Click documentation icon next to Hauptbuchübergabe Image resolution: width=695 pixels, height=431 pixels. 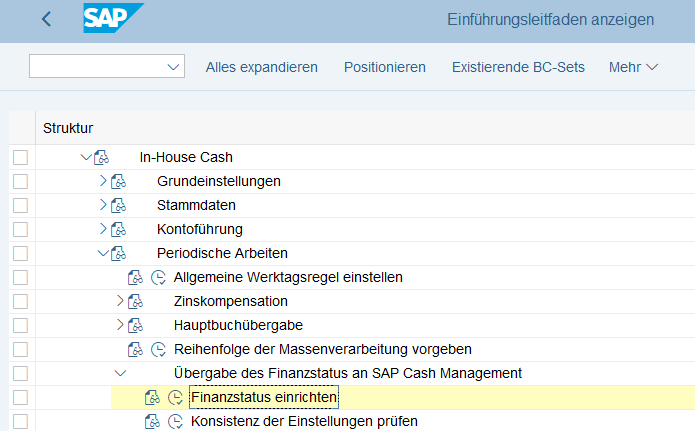pos(136,325)
